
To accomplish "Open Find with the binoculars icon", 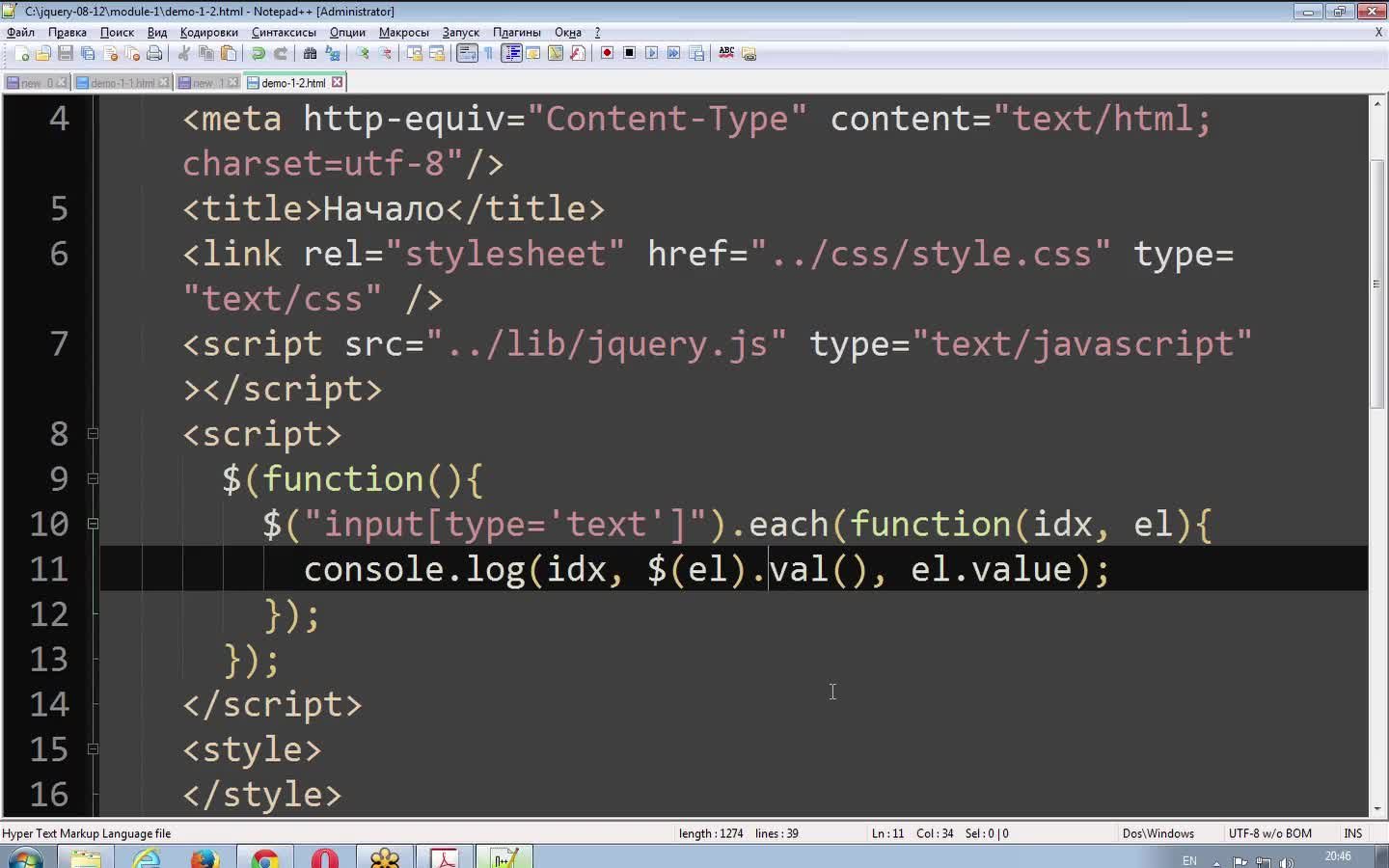I will (310, 54).
